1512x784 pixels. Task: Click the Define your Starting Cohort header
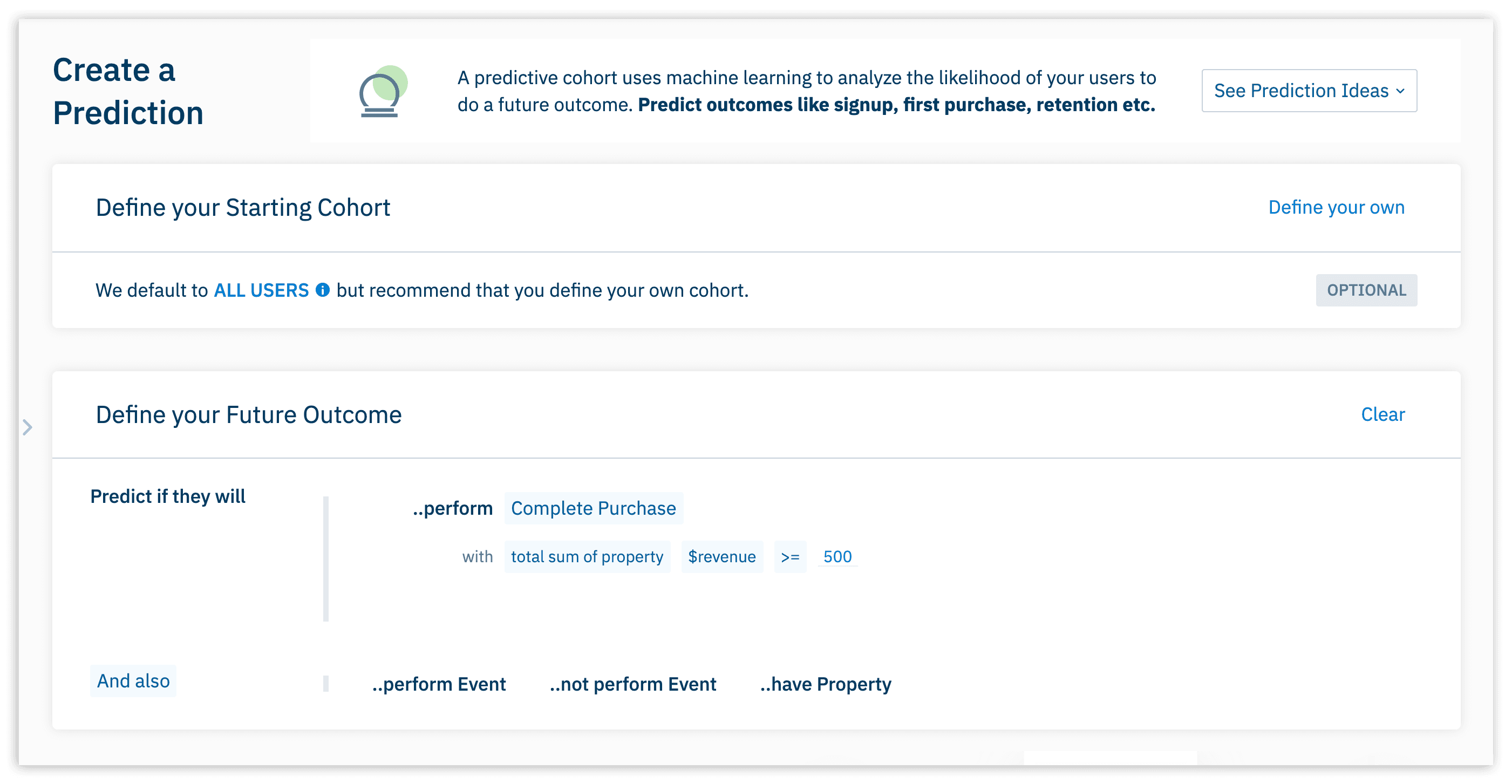(243, 208)
